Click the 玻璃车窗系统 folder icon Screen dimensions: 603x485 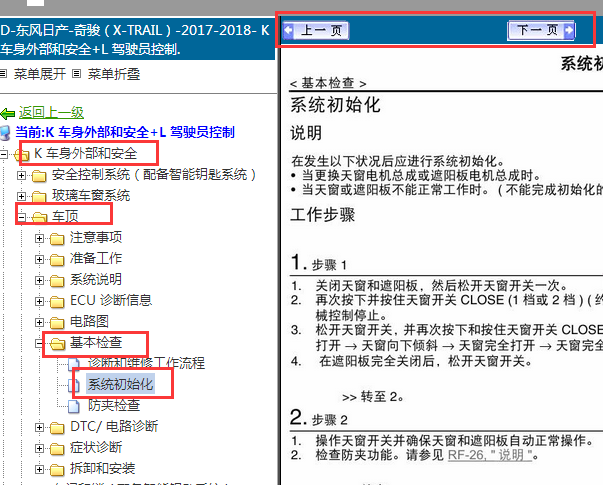point(39,197)
